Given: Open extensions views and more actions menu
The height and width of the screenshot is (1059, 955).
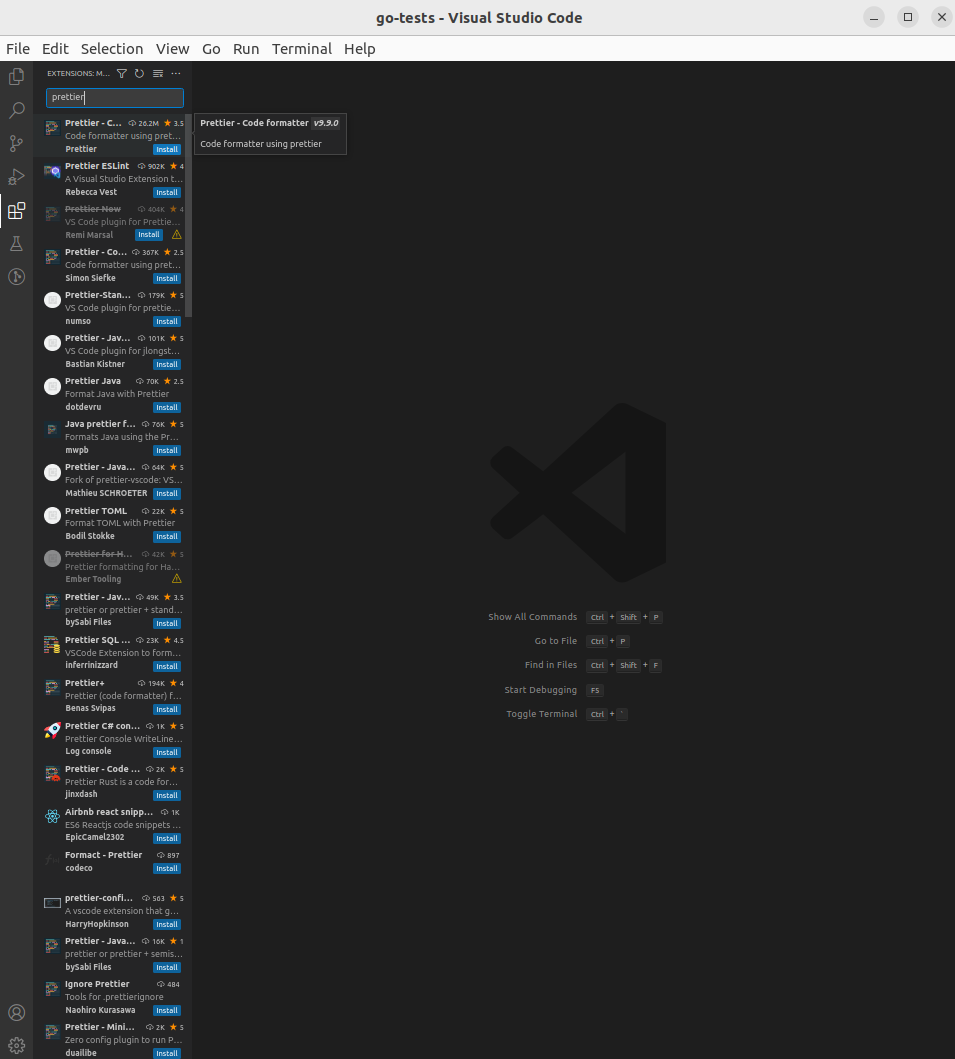Looking at the screenshot, I should click(176, 74).
